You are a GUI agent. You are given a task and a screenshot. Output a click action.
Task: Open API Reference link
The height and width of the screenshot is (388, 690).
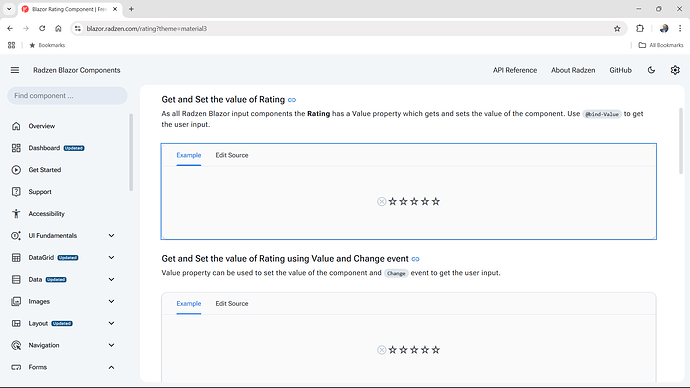(515, 70)
